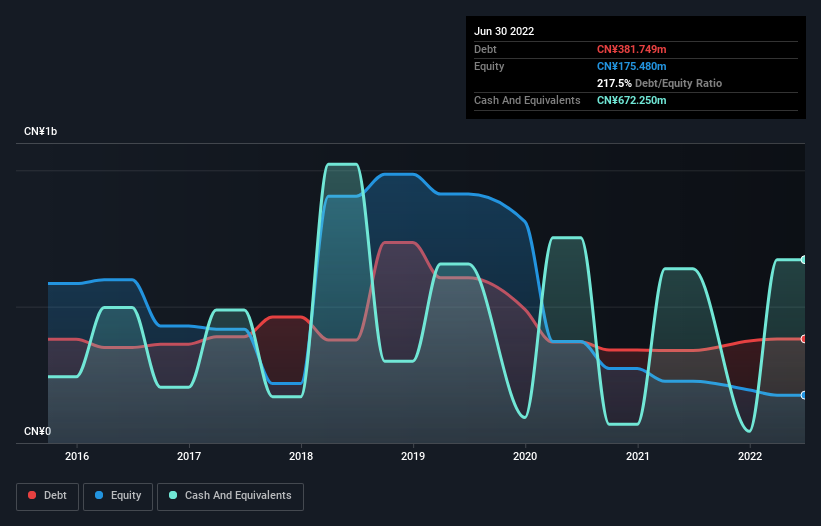Click the 2016 x-axis label
Screen dimensions: 821x526
(x=77, y=456)
